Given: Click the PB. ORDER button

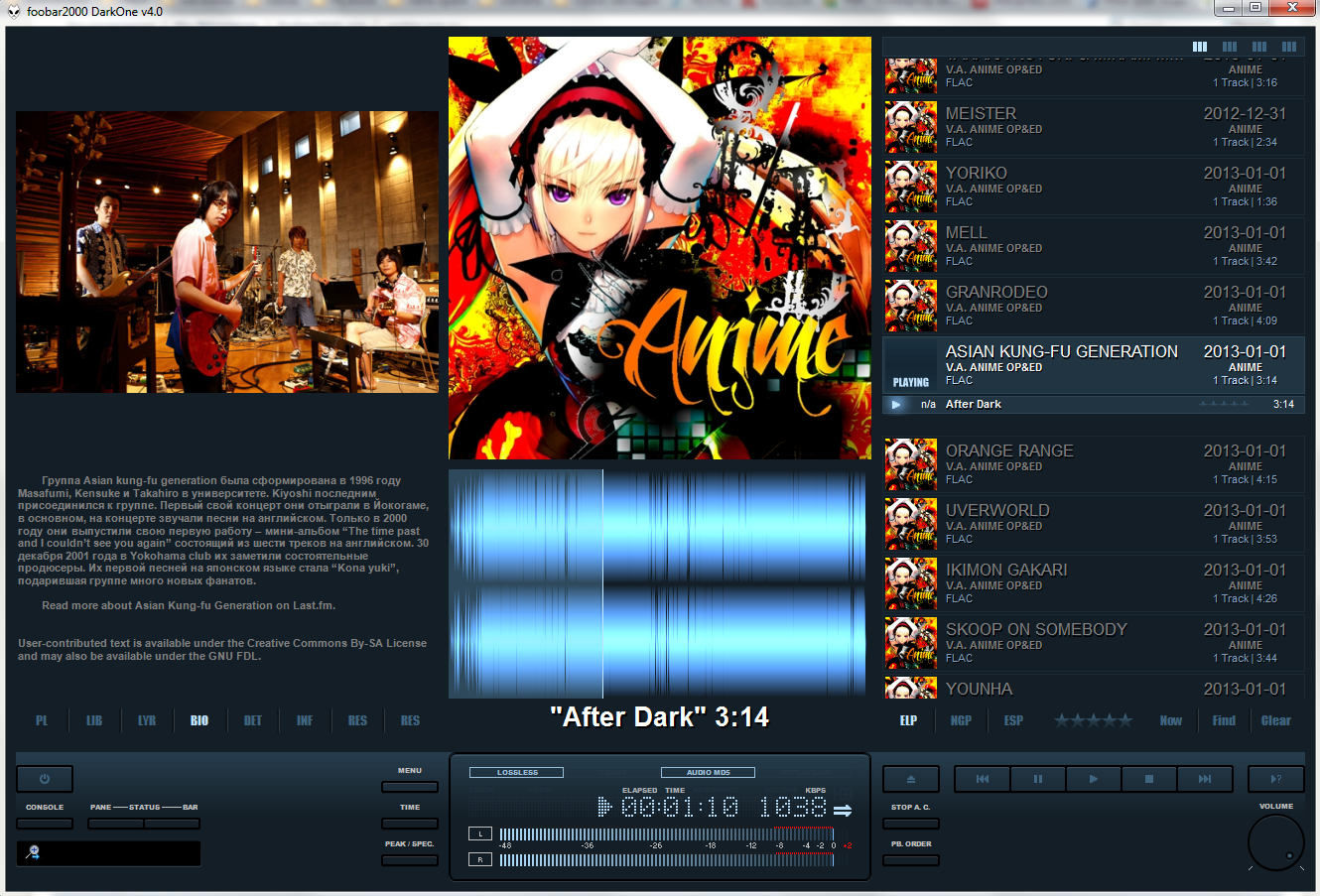Looking at the screenshot, I should 910,859.
